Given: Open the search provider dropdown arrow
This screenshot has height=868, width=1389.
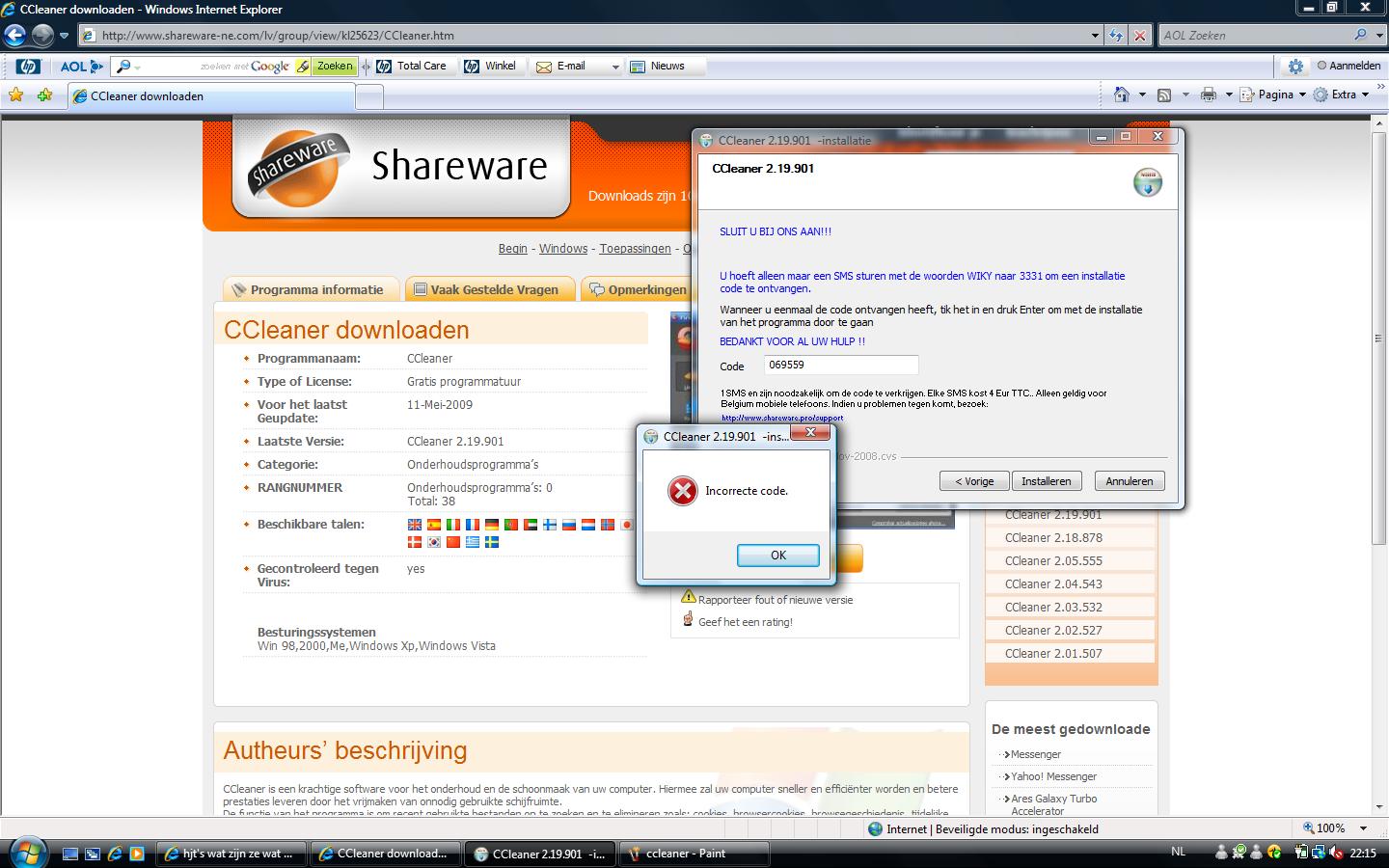Looking at the screenshot, I should 1377,36.
